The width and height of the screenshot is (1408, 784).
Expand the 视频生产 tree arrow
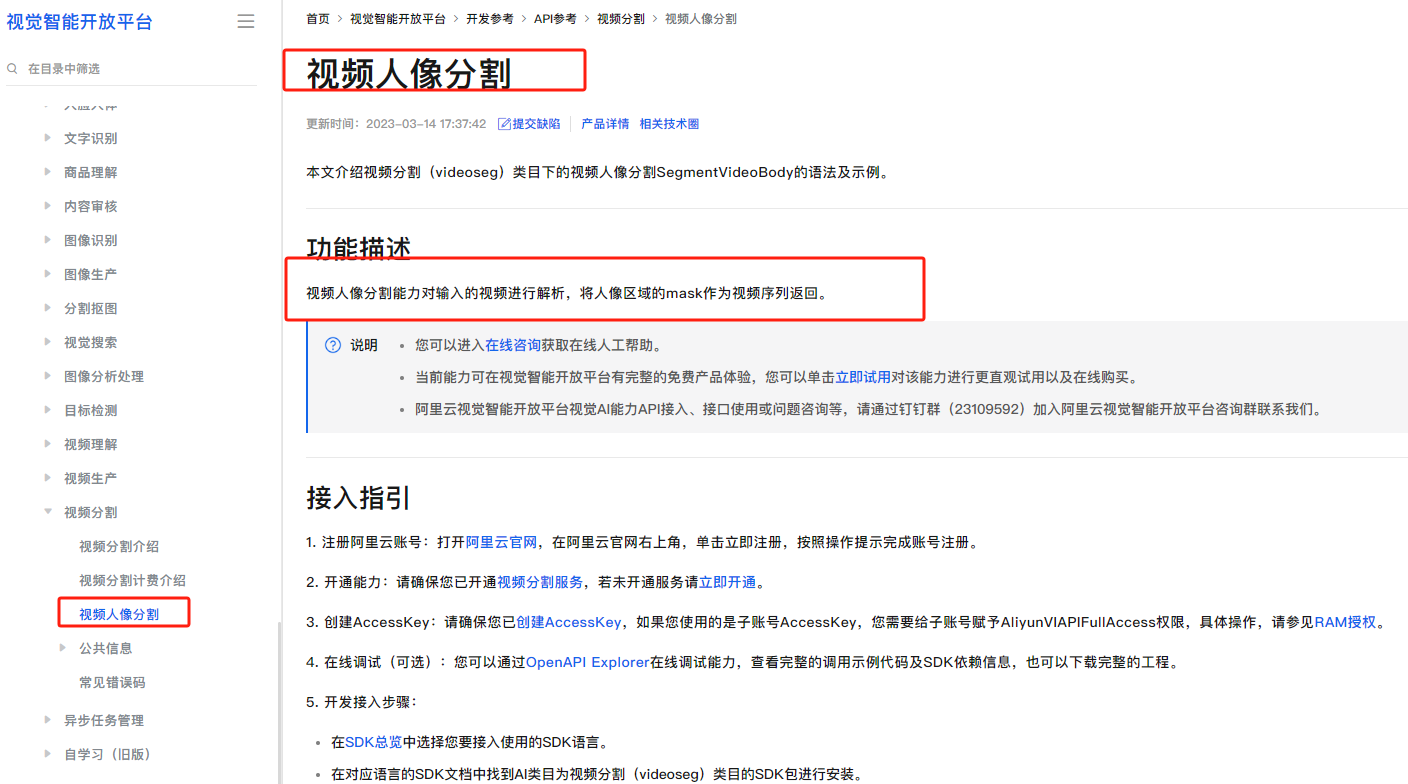(48, 478)
